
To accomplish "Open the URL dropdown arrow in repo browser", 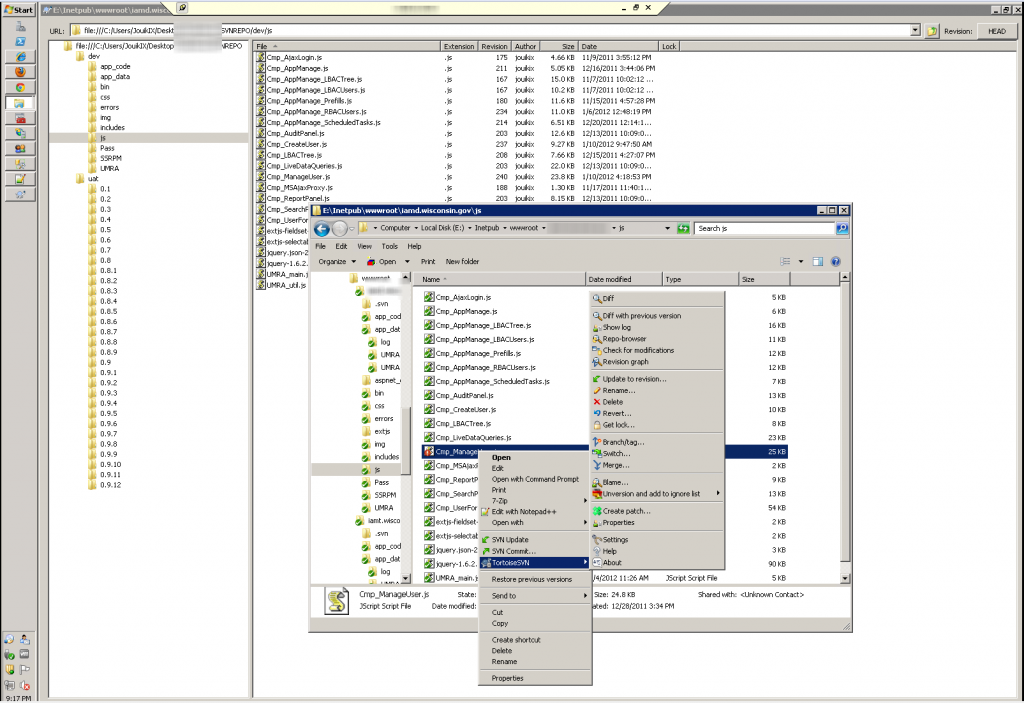I will [915, 30].
